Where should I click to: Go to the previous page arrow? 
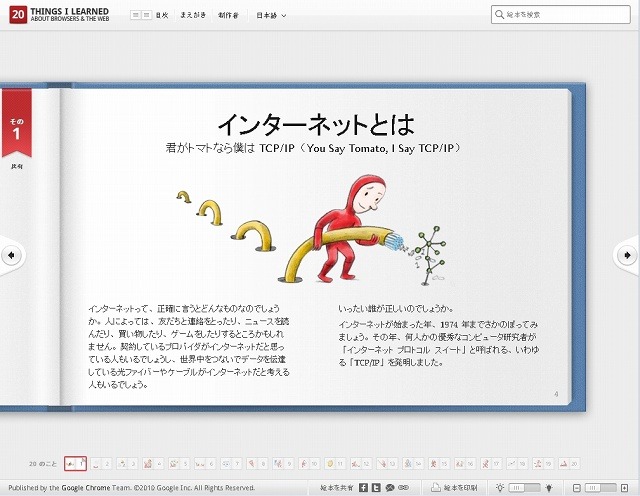click(x=11, y=255)
